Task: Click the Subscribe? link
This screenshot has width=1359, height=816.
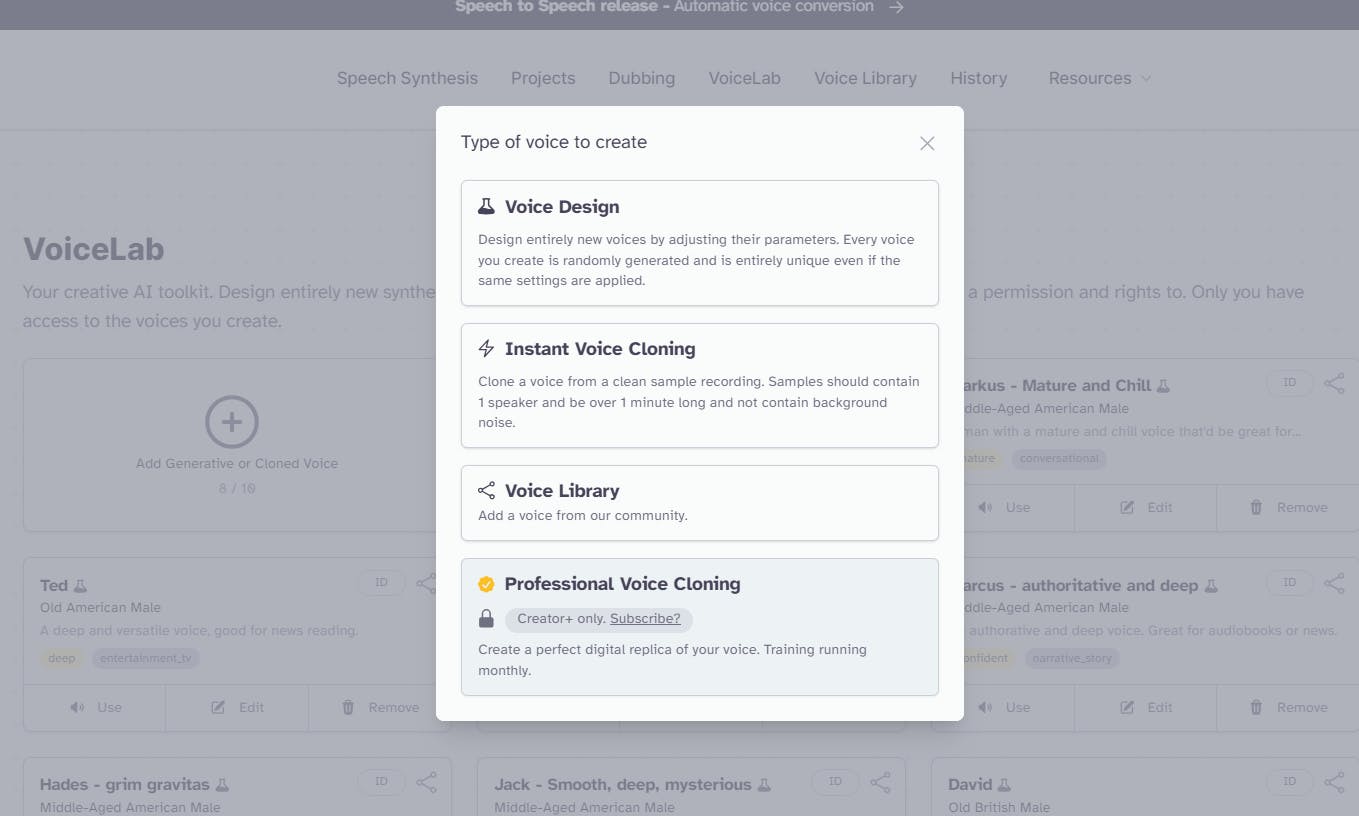Action: coord(645,619)
